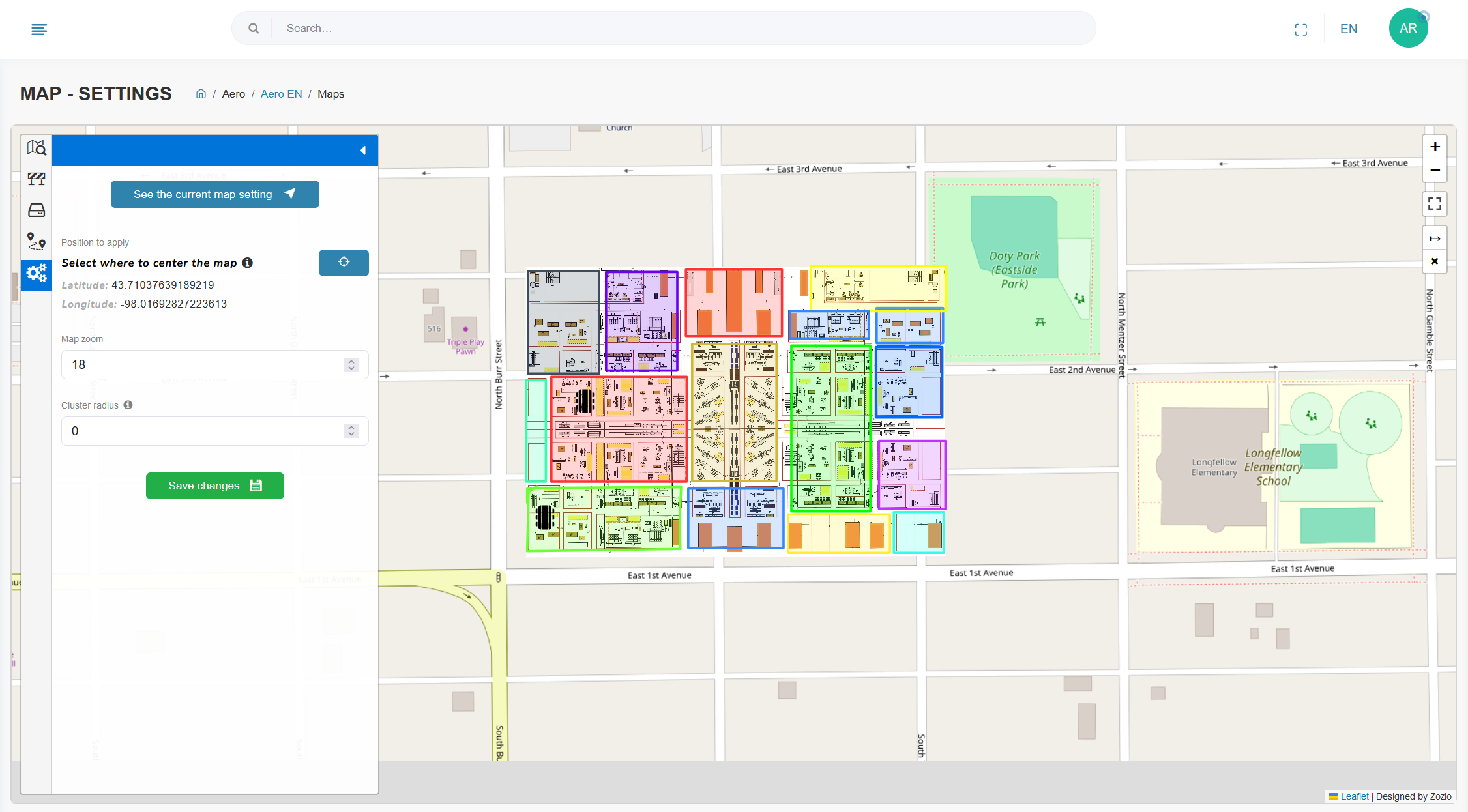Click the search magnifier icon
The image size is (1468, 812).
[x=254, y=28]
